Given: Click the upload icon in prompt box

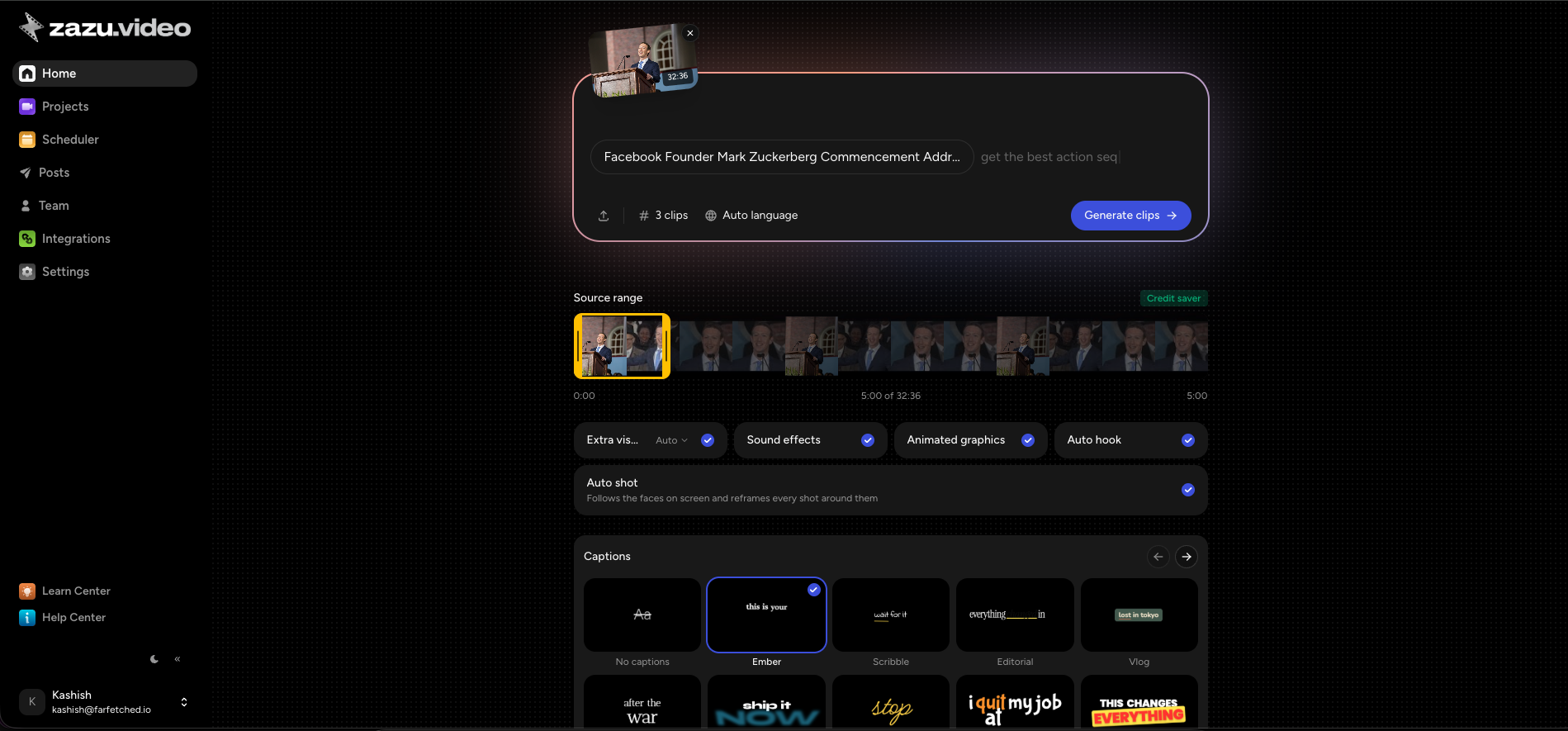Looking at the screenshot, I should (604, 216).
